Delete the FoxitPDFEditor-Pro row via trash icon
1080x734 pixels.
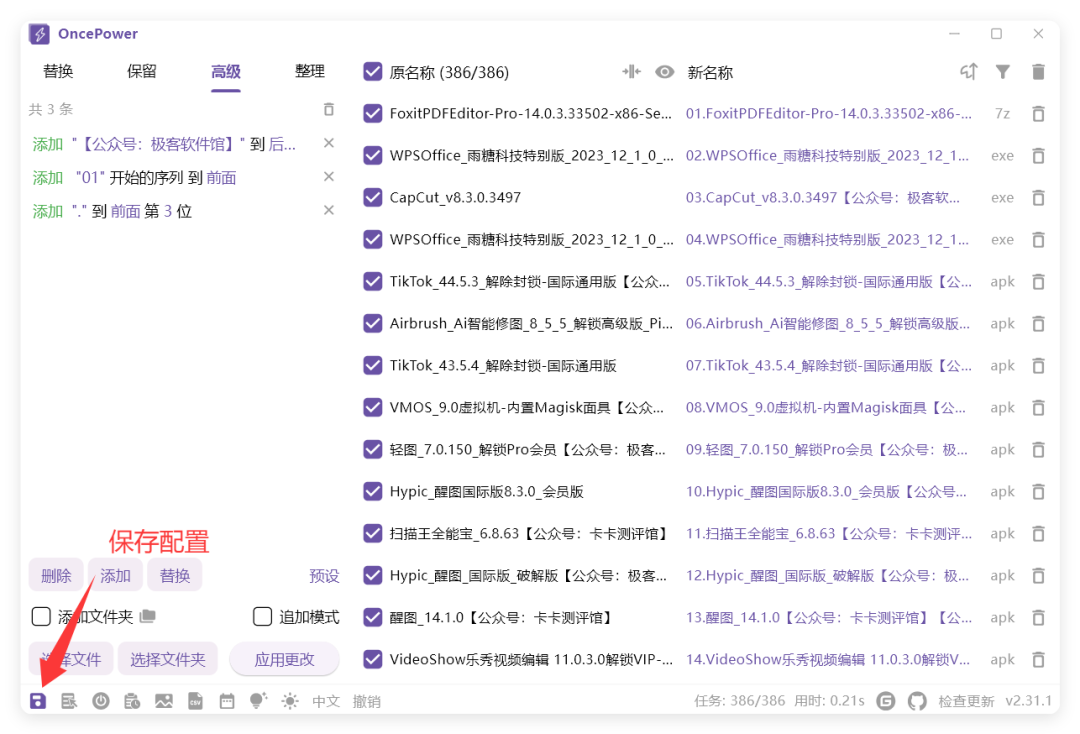(1039, 114)
